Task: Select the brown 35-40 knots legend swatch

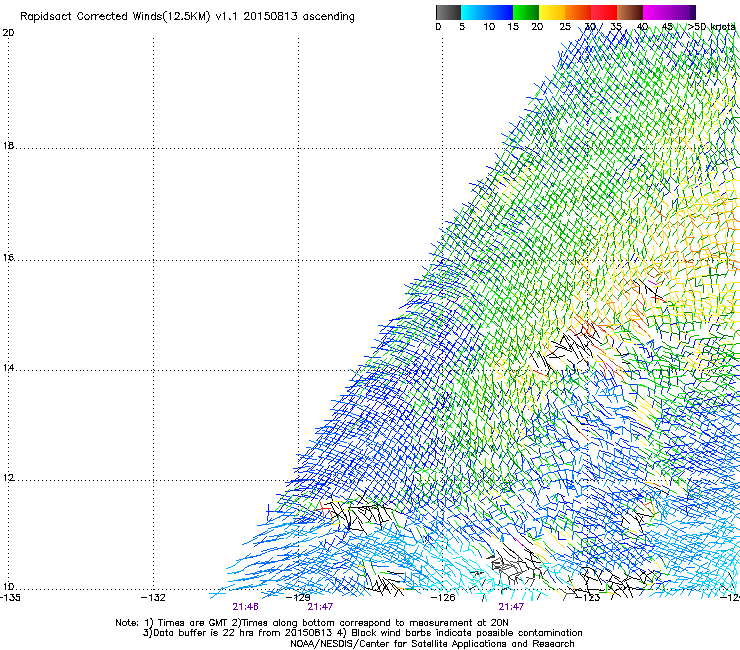Action: pyautogui.click(x=630, y=12)
